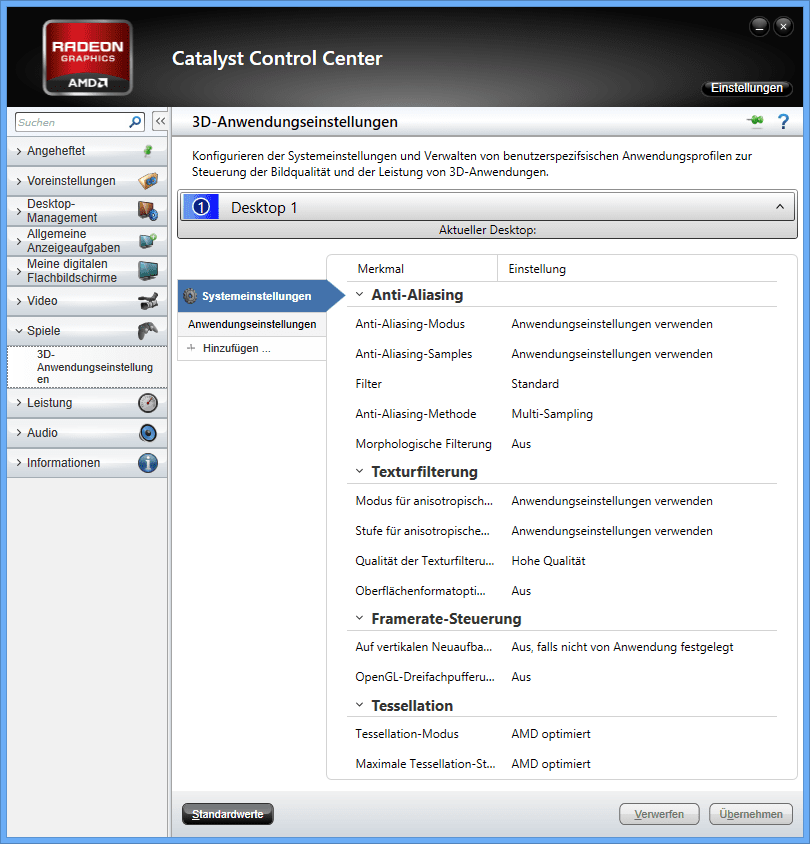
Task: Change the Anti-Aliasing-Samples setting
Action: click(x=611, y=354)
